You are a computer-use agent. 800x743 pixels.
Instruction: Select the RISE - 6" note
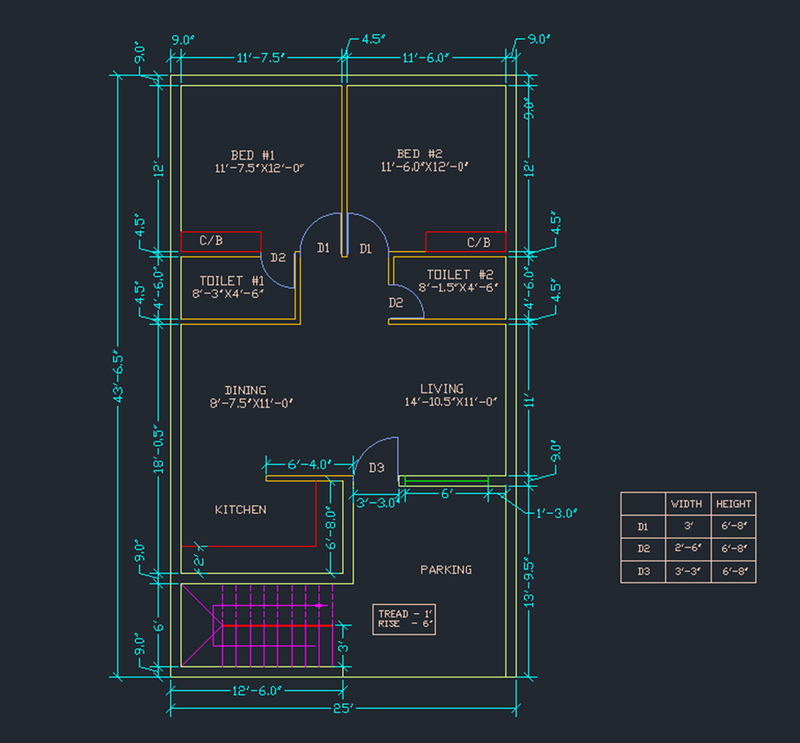click(x=405, y=624)
